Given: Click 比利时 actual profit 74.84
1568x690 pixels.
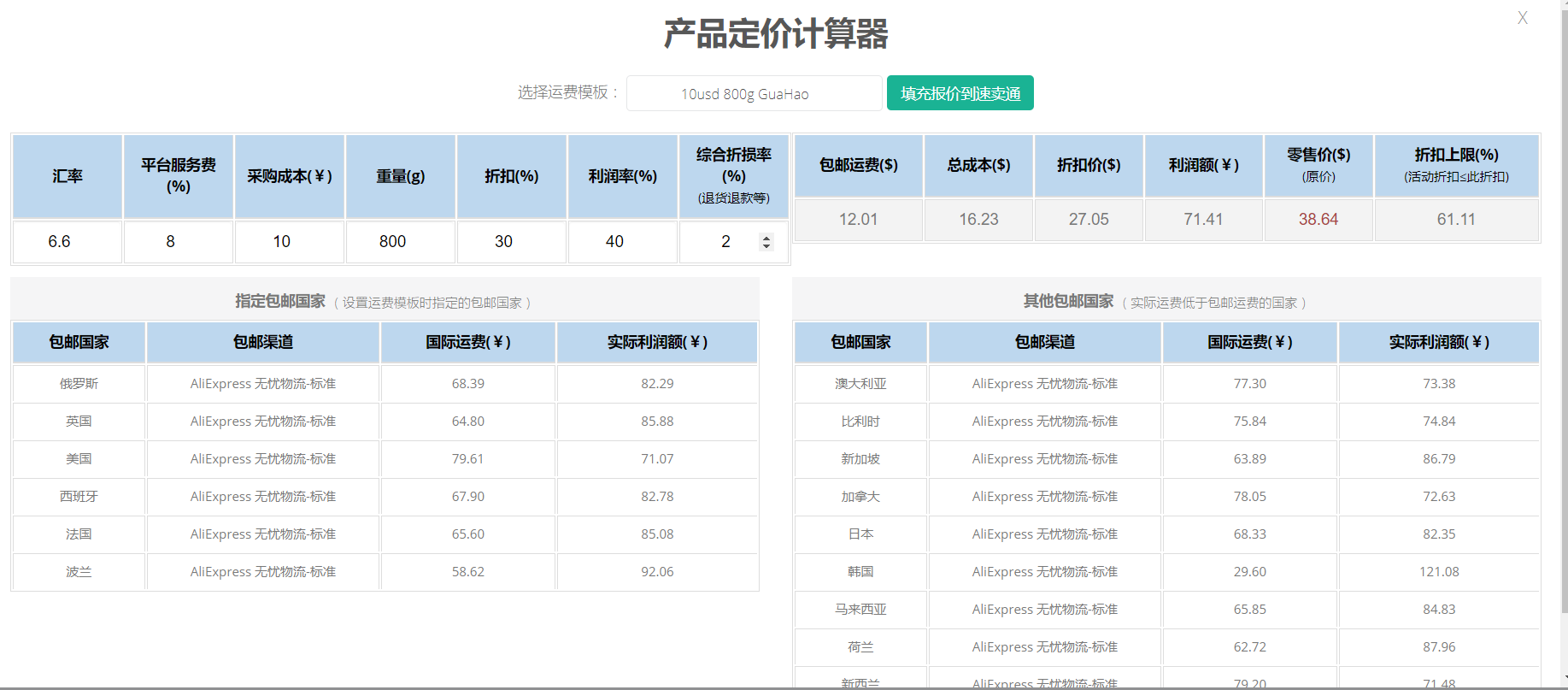Looking at the screenshot, I should click(x=1439, y=422).
